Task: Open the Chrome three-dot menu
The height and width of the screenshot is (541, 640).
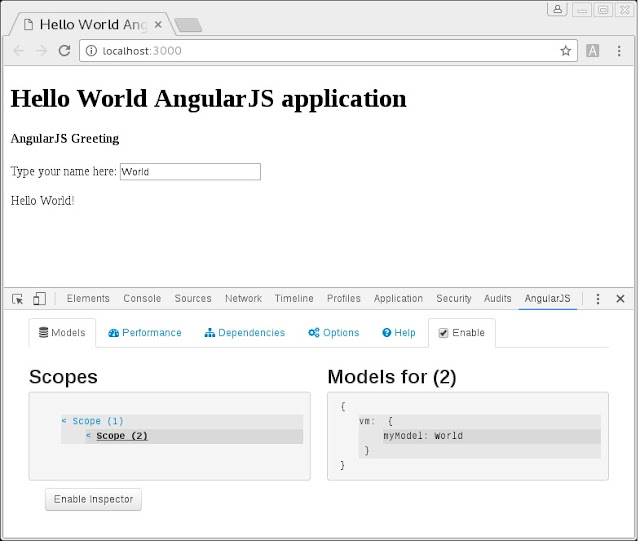Action: click(619, 51)
